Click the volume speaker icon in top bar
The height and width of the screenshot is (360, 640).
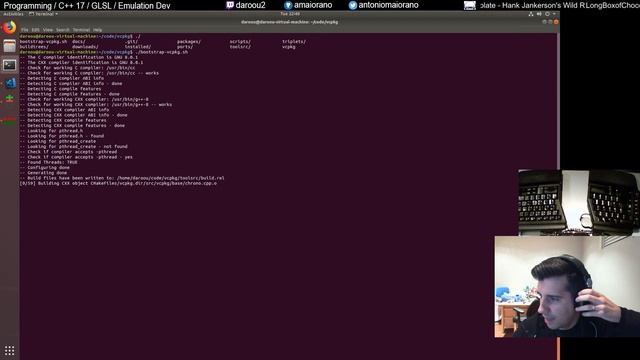click(539, 14)
